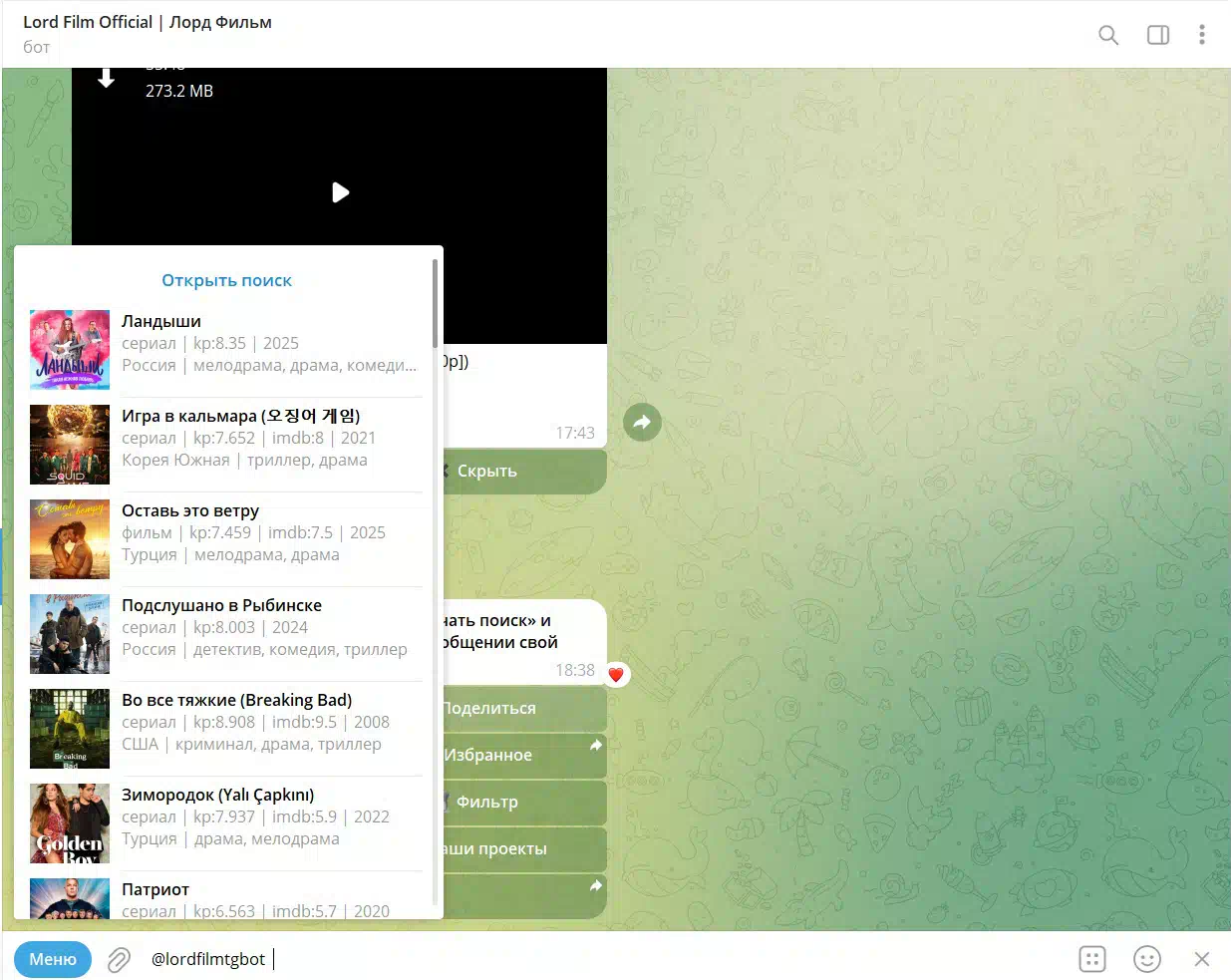Screen dimensions: 1231x980
Task: Click the Squid Game poster thumbnail
Action: pos(70,445)
